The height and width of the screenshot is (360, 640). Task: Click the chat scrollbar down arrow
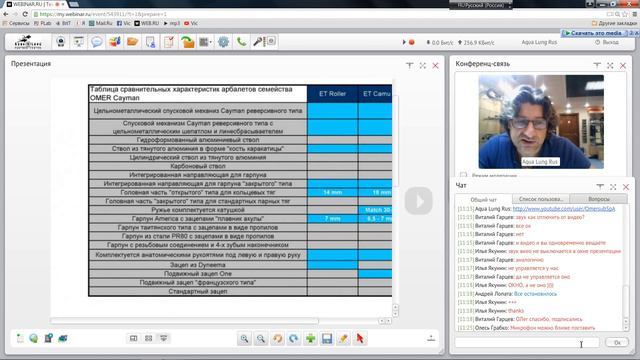pos(626,327)
